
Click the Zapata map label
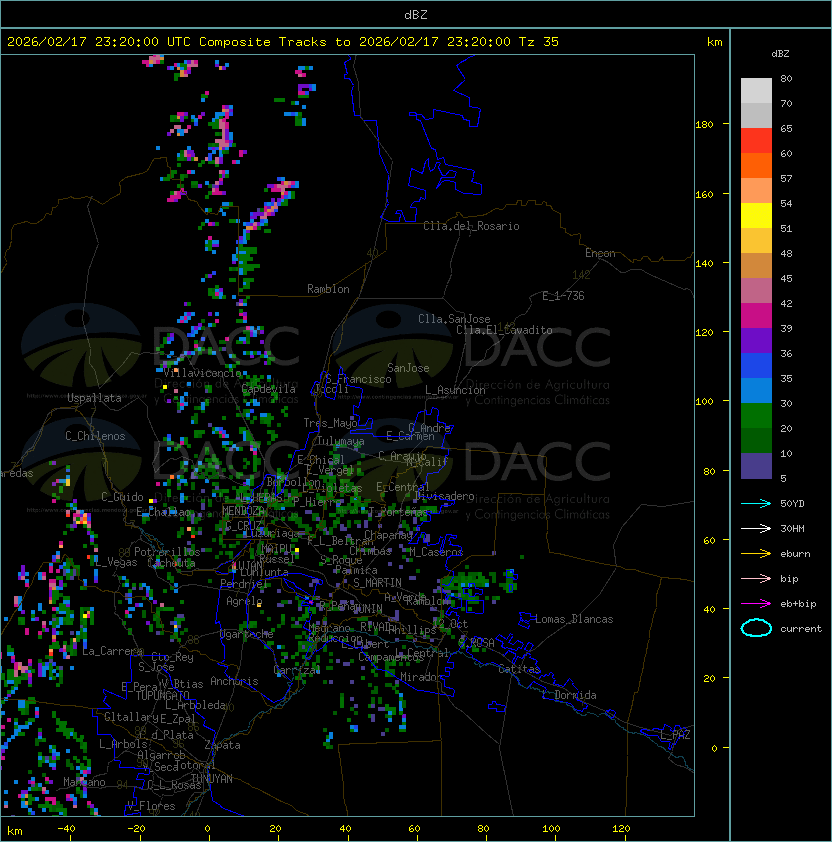pos(222,745)
